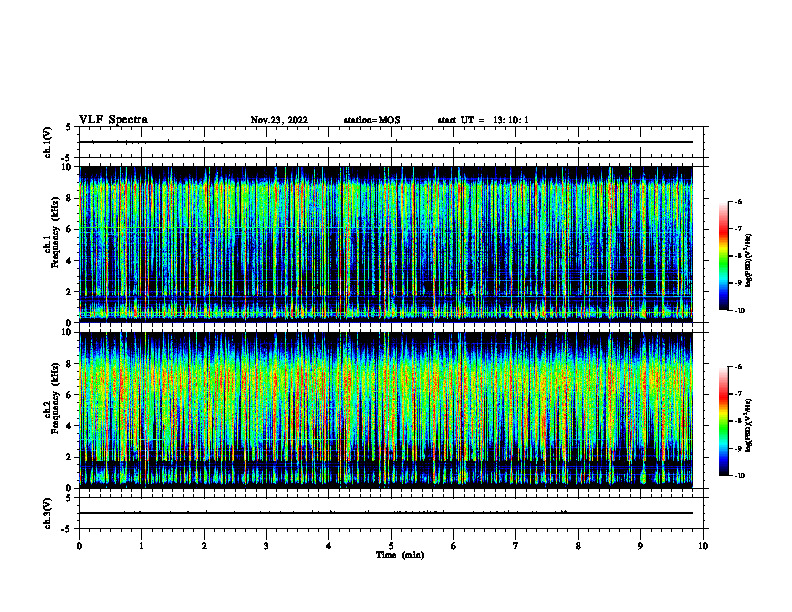Screen dimensions: 792x612
Task: Click the ch.3 voltage waveform trace
Action: point(386,513)
